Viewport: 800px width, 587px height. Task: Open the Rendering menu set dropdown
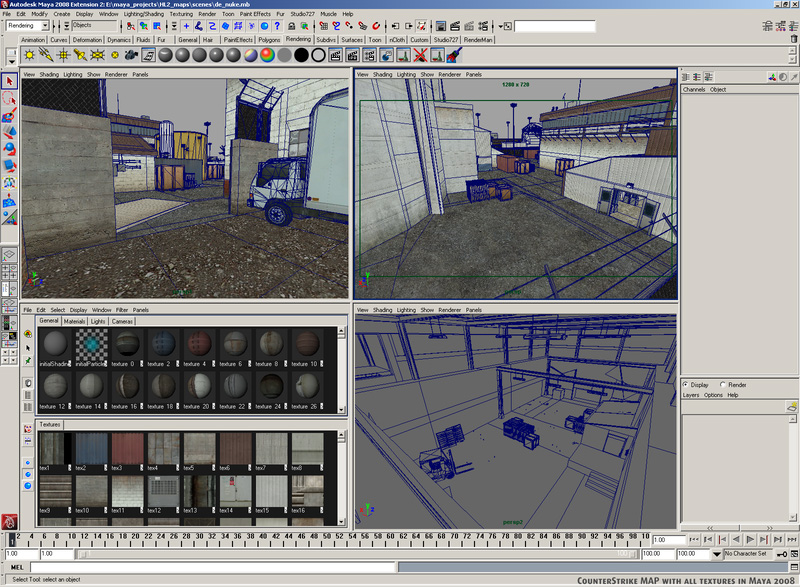45,25
